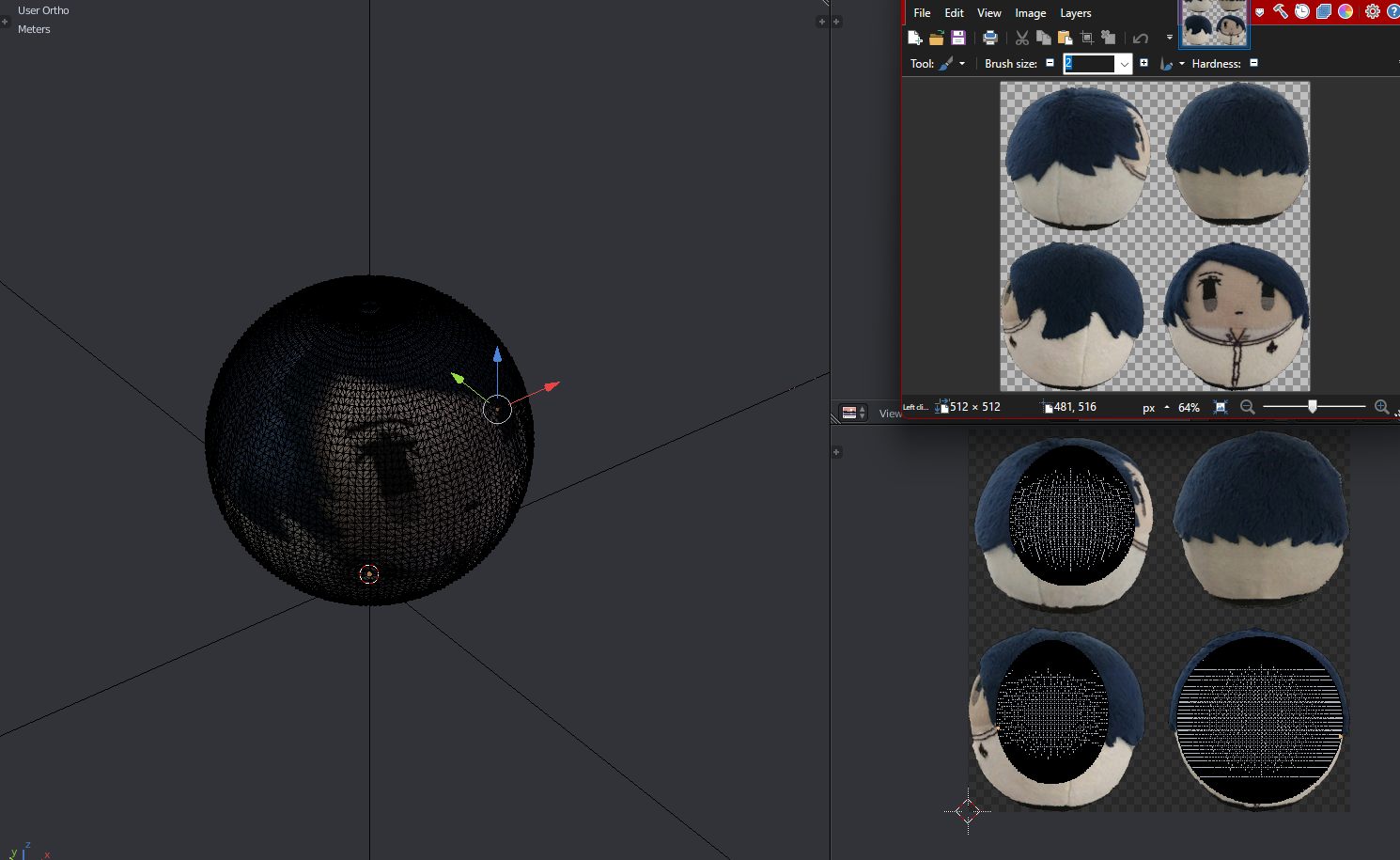Increase brush size with plus button
The image size is (1400, 860).
click(1143, 63)
